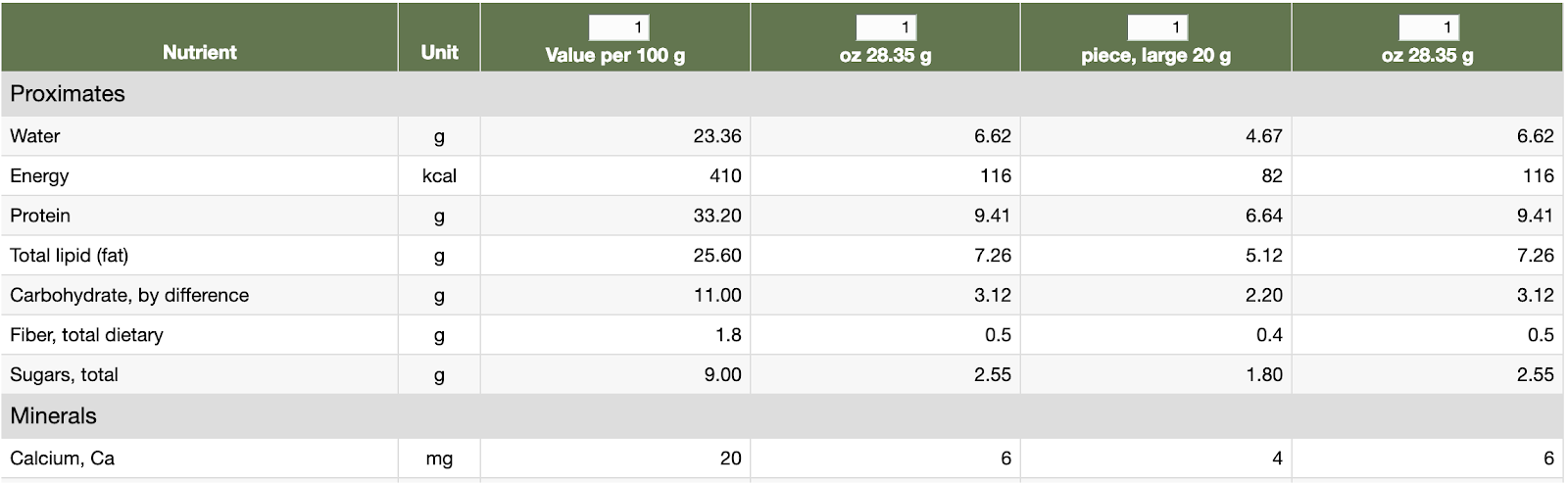
Task: Select the Water nutrient row label
Action: (35, 136)
